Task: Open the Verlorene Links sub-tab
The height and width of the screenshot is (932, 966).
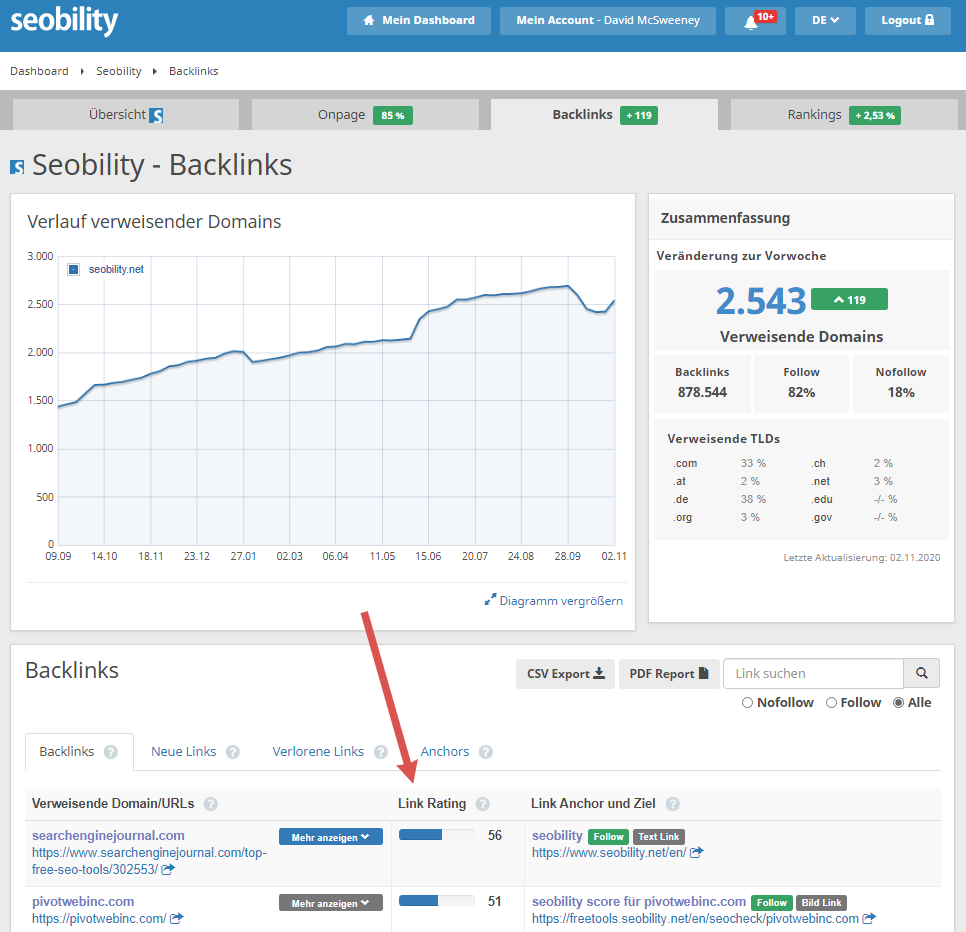Action: [318, 752]
